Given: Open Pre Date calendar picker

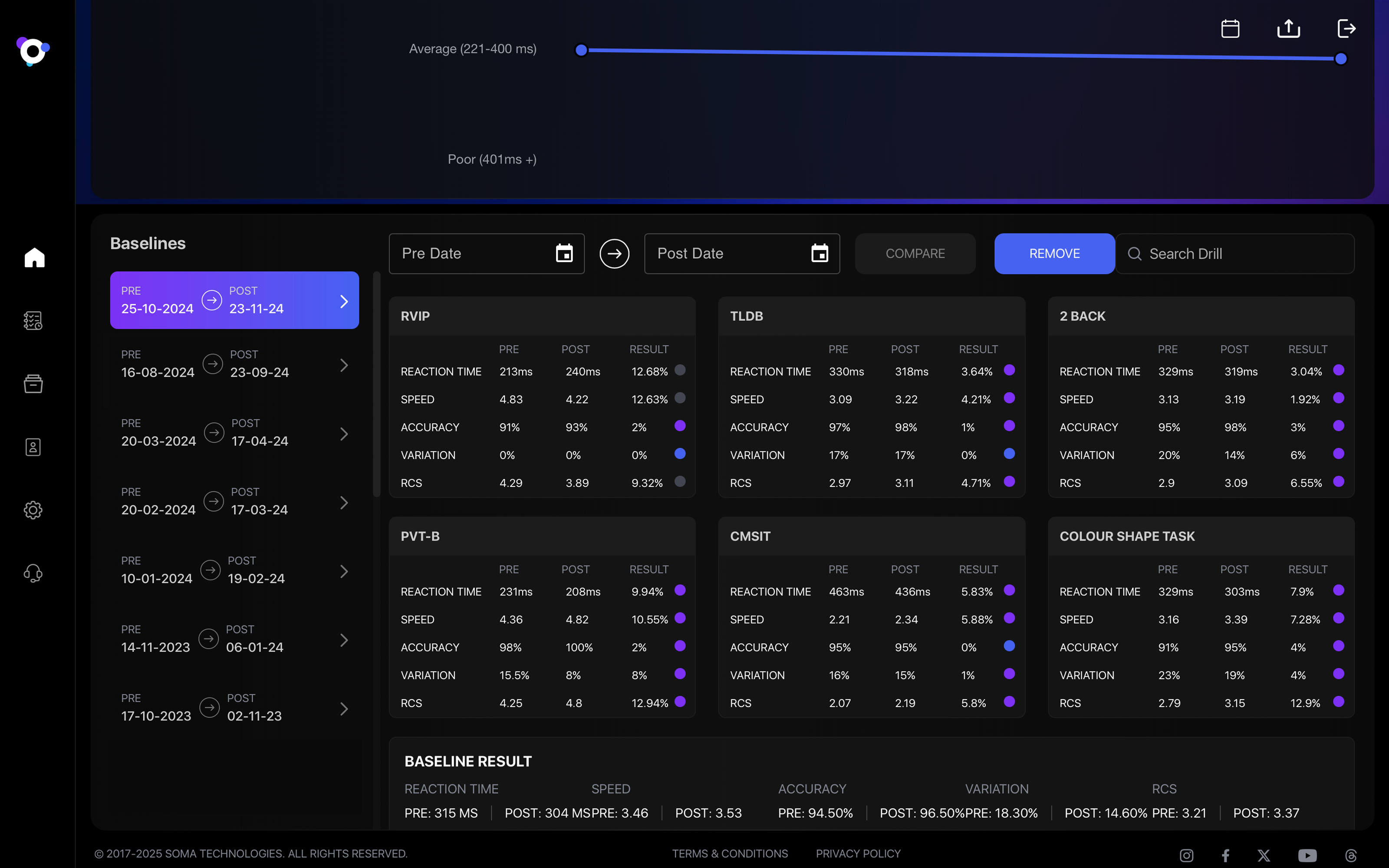Looking at the screenshot, I should pyautogui.click(x=564, y=253).
